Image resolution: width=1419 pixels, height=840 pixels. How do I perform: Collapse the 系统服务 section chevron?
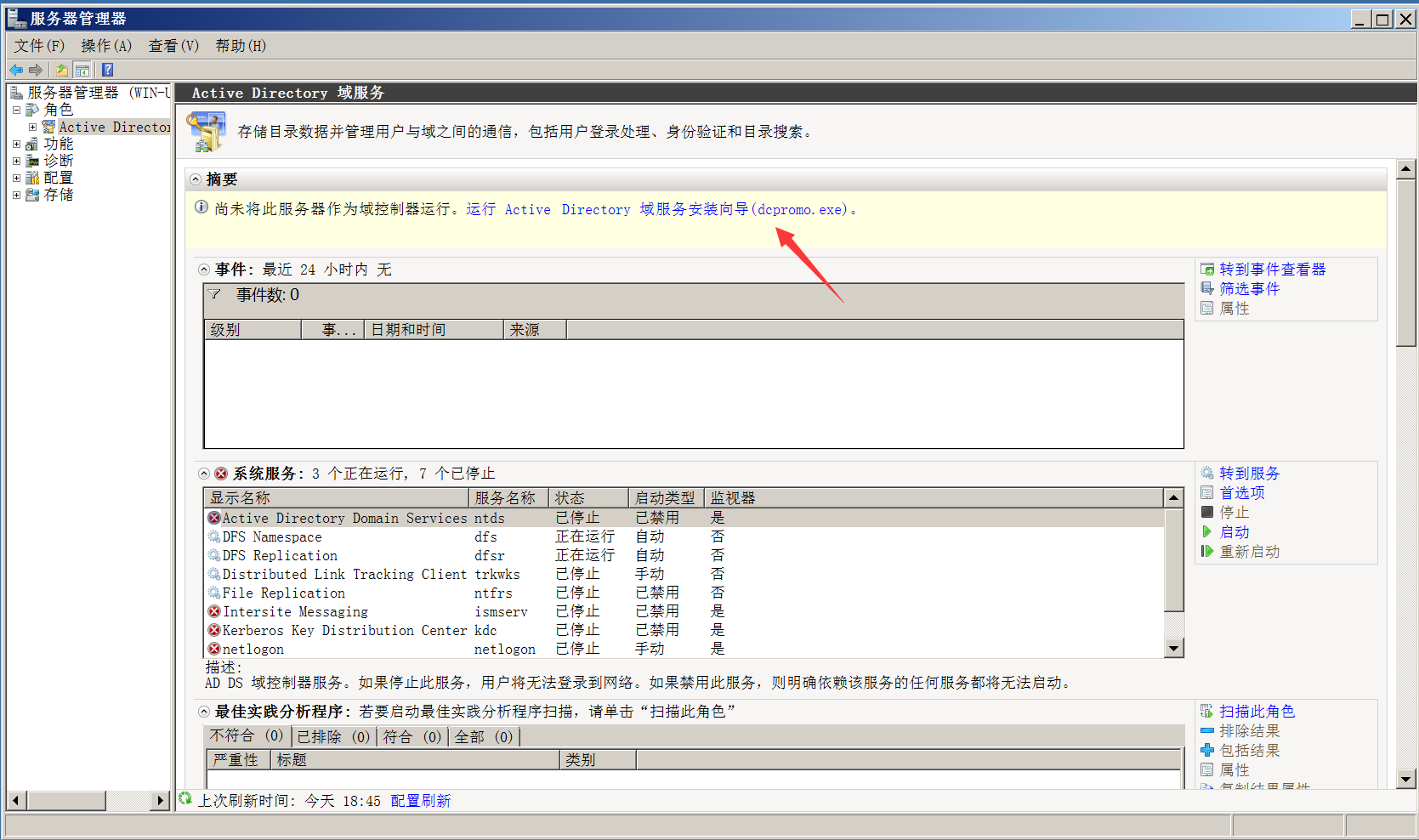204,474
